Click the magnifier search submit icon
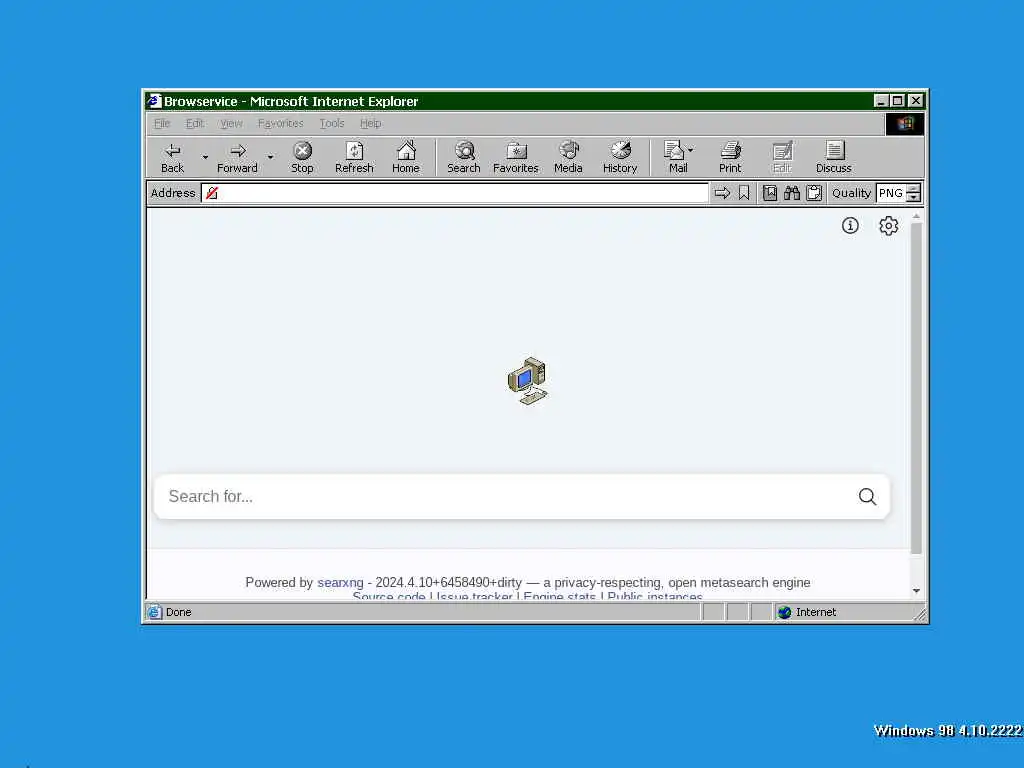This screenshot has width=1024, height=768. point(867,497)
